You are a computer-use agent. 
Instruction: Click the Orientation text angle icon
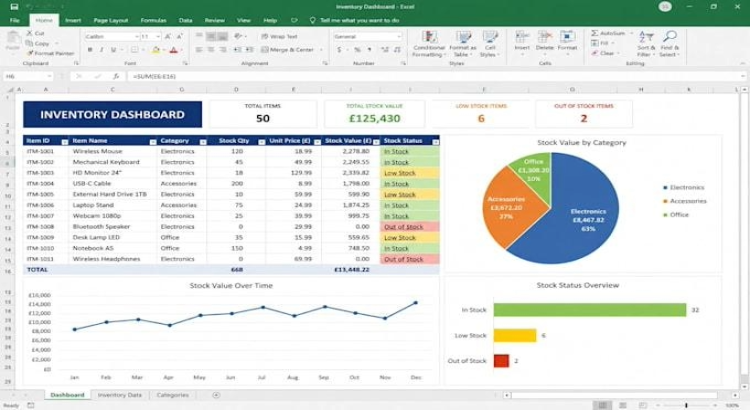(x=238, y=36)
